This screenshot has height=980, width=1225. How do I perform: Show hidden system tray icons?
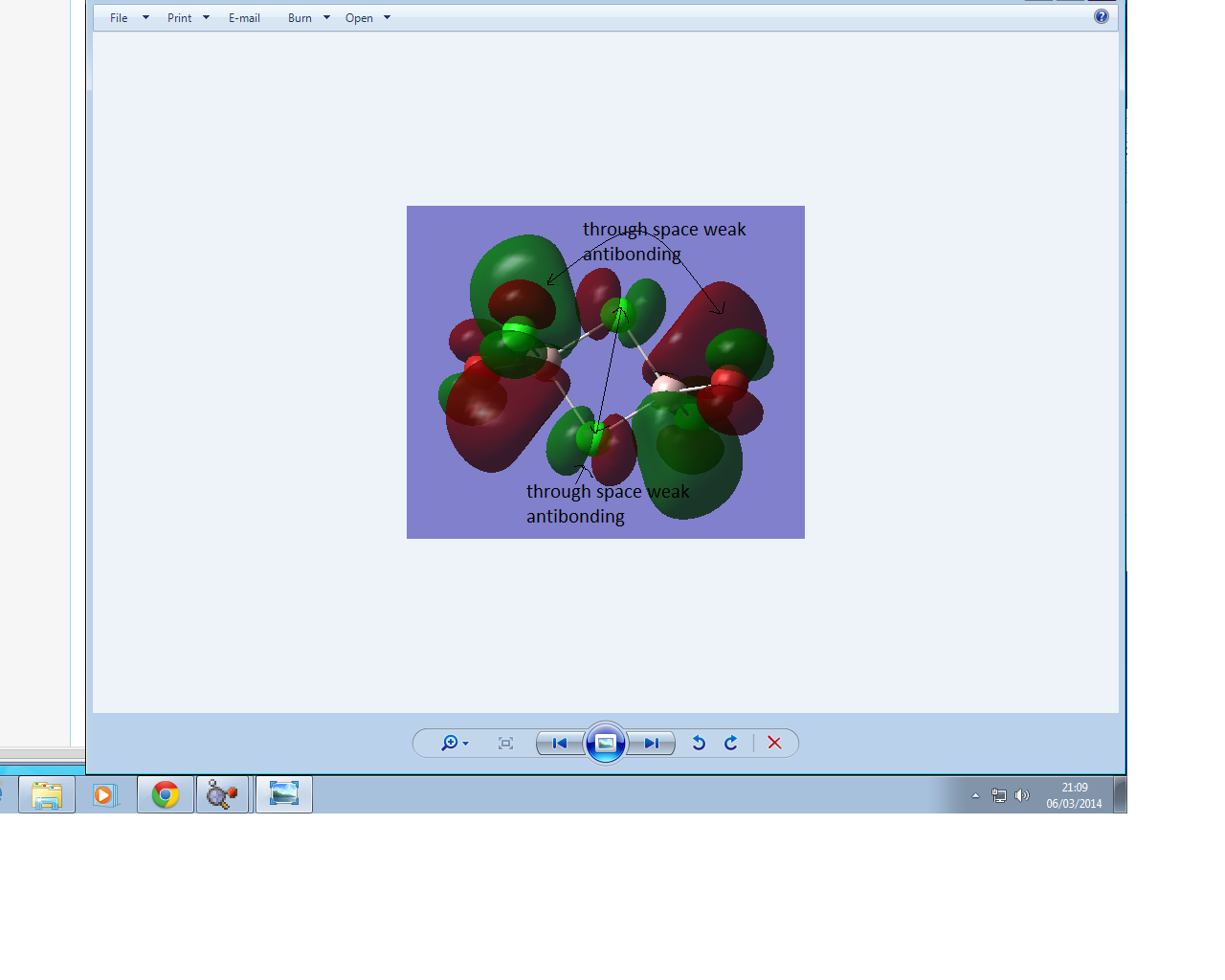pyautogui.click(x=975, y=795)
